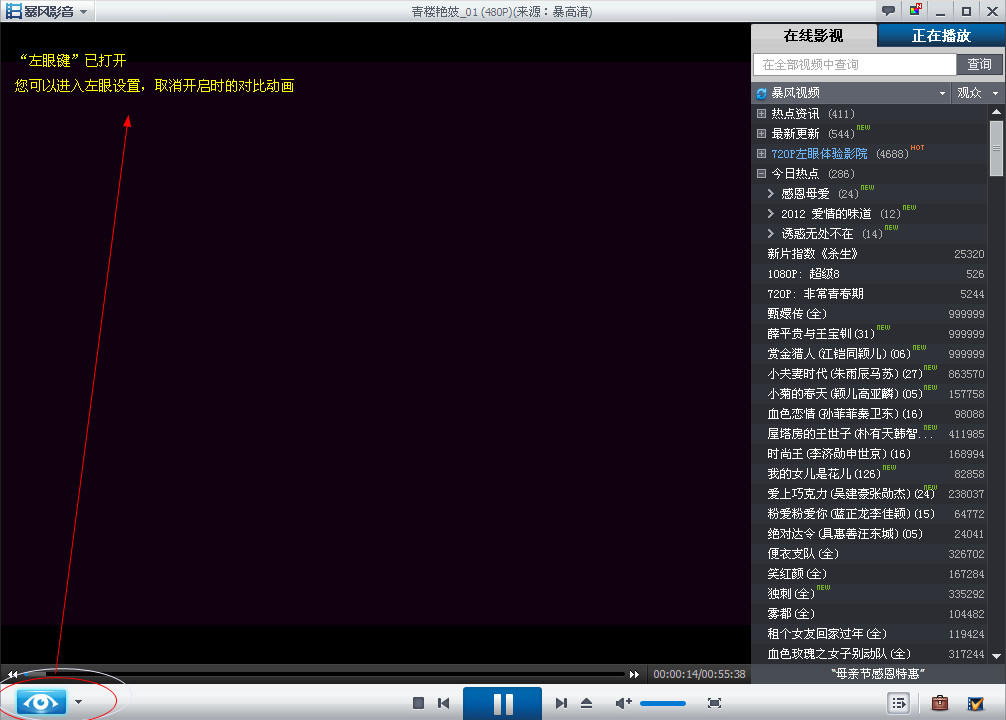Viewport: 1006px width, 720px height.
Task: Expand the 最新更新 category
Action: [x=762, y=133]
